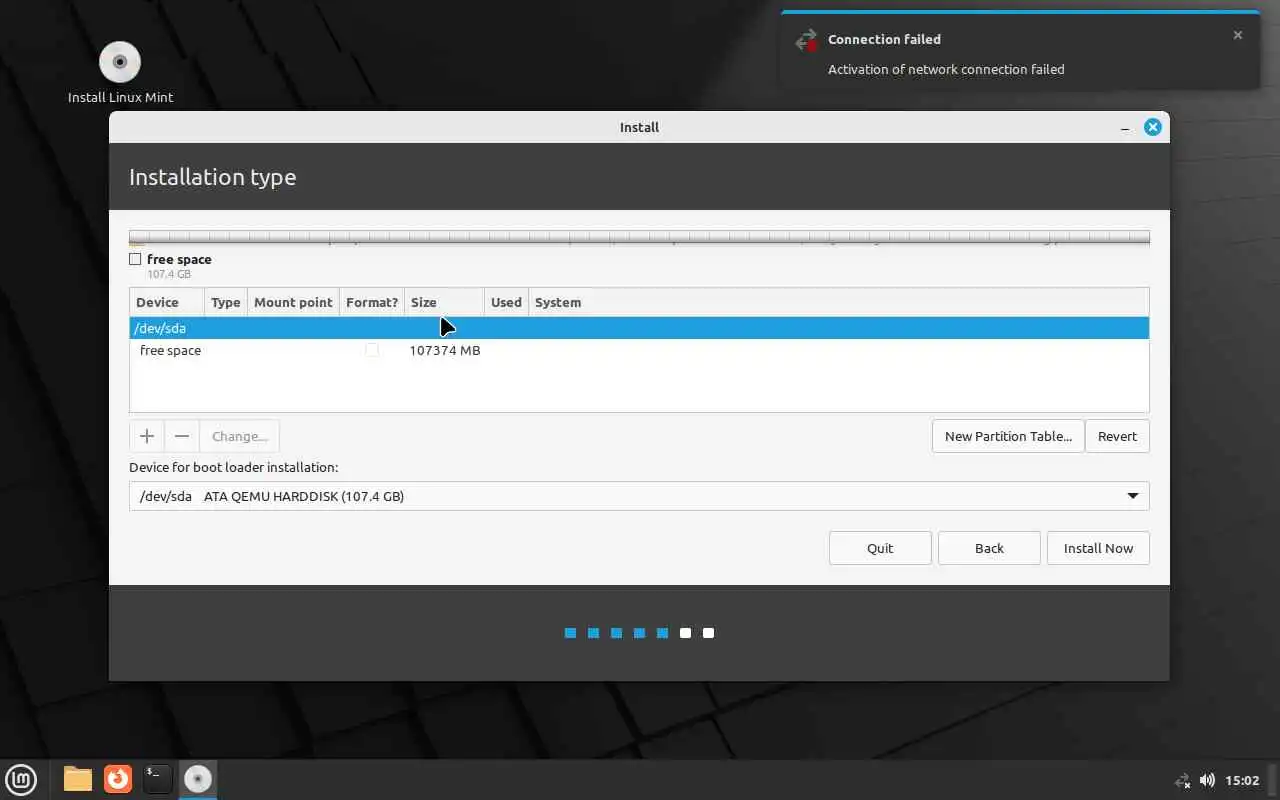Click 'Device for boot loader installation:' label
Viewport: 1280px width, 800px height.
click(234, 467)
